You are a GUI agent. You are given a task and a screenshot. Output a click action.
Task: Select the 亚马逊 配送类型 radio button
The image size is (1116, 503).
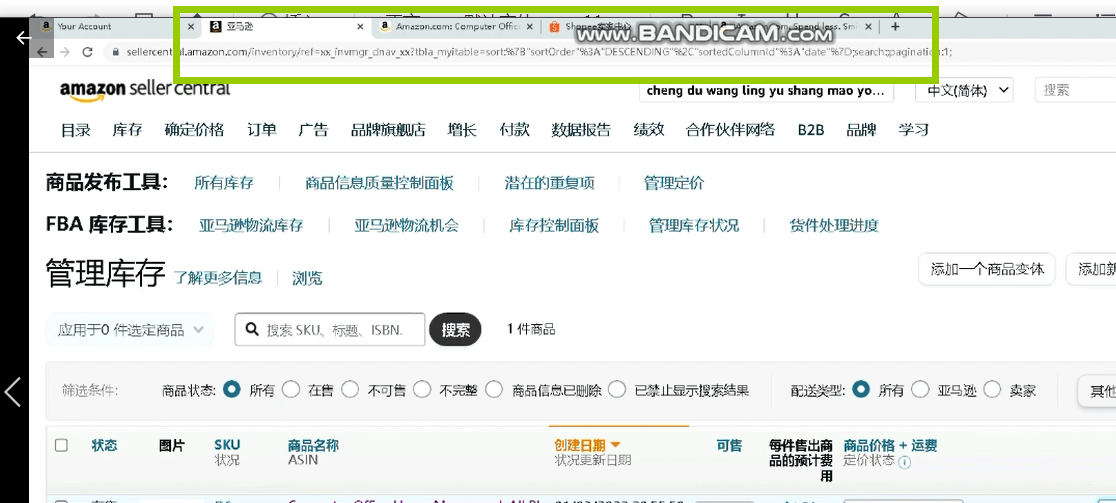920,389
